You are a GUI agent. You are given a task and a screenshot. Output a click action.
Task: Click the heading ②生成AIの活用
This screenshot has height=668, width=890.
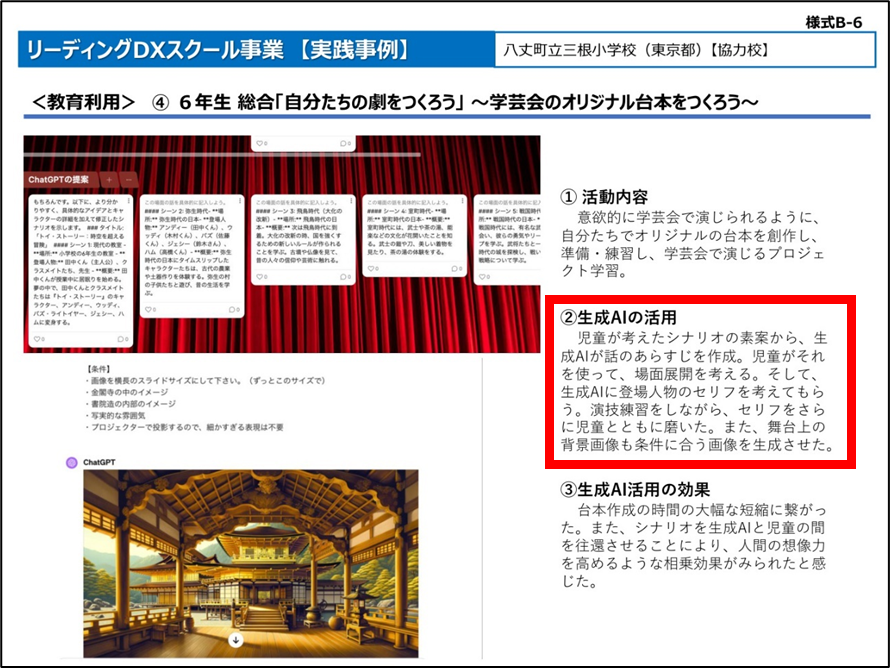coord(618,317)
